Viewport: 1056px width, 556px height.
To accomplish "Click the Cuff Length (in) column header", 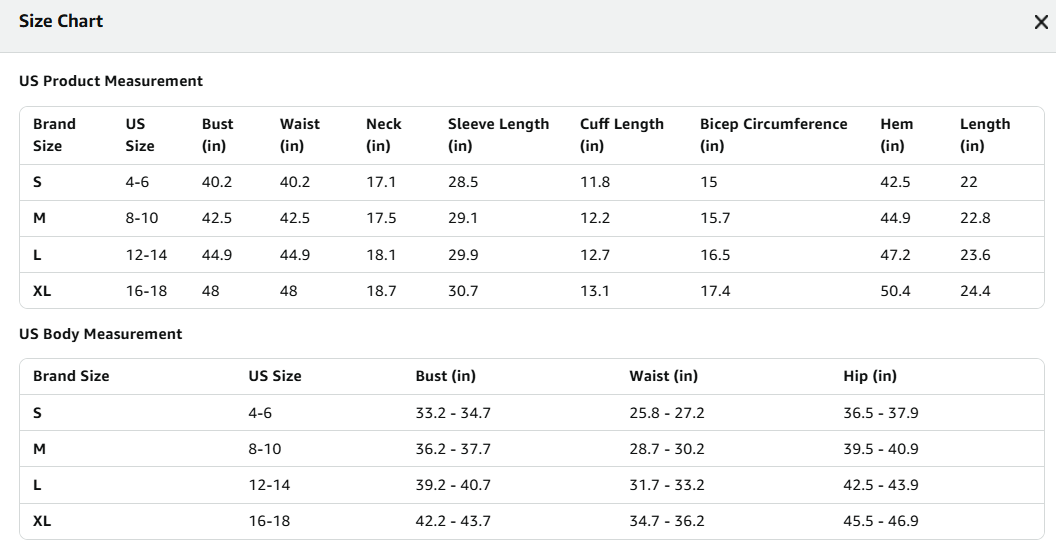I will (x=622, y=135).
